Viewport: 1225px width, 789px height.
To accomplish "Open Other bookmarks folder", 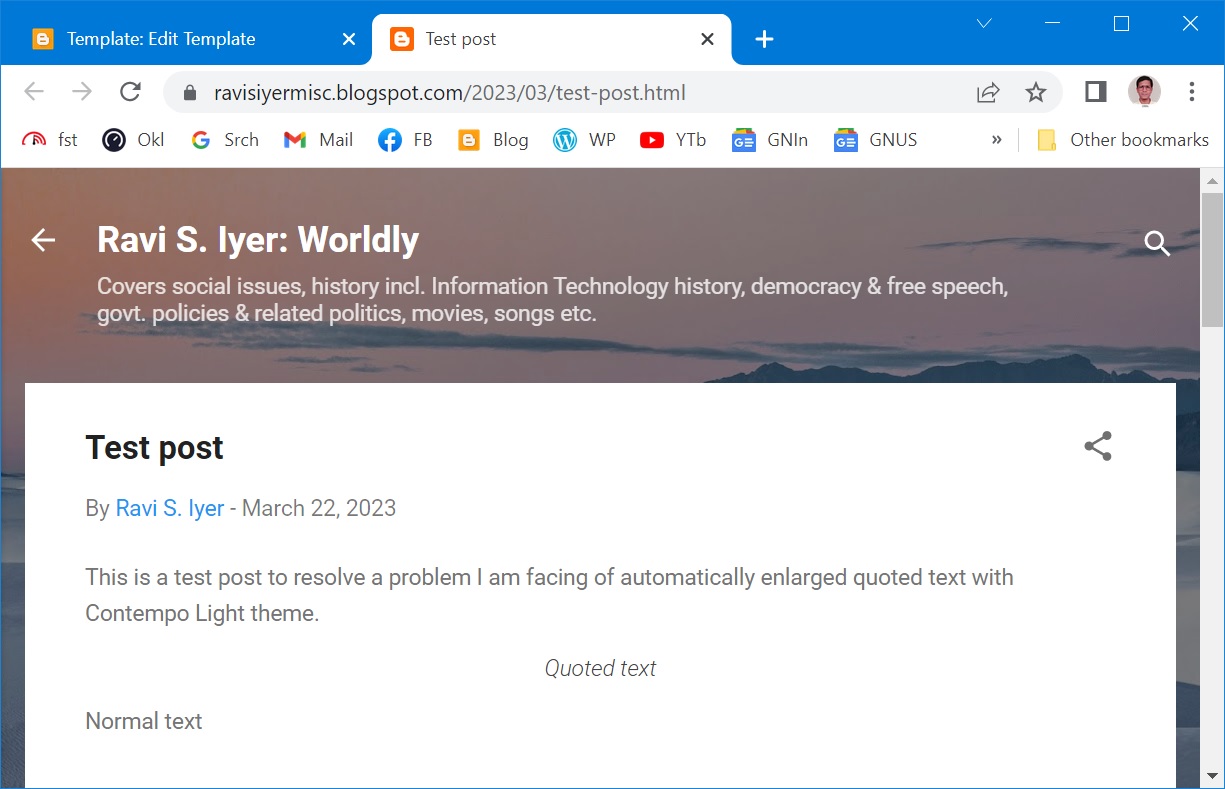I will click(1123, 140).
